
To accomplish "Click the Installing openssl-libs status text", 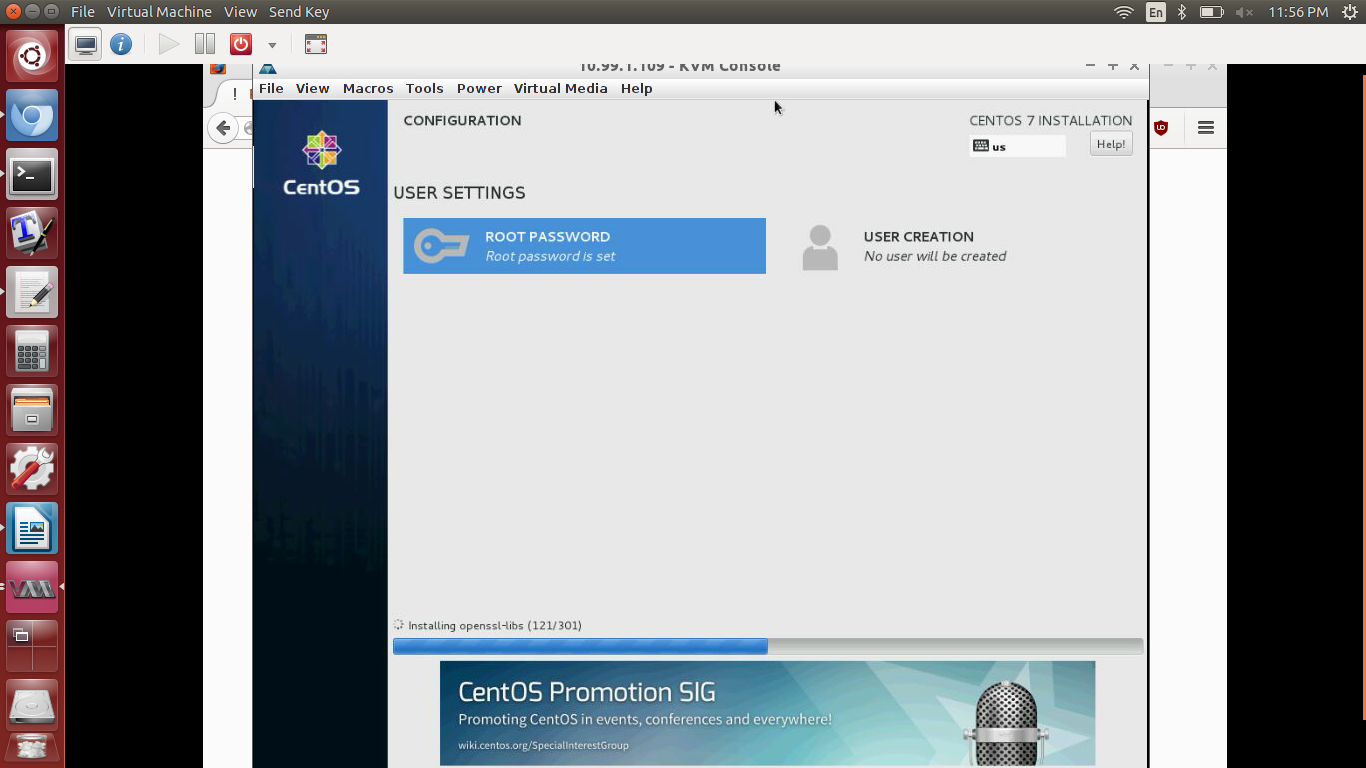I will coord(495,626).
